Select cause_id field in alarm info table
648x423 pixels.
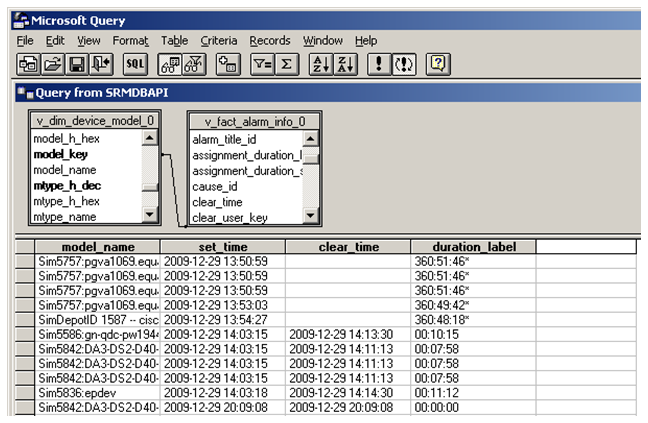pyautogui.click(x=215, y=187)
